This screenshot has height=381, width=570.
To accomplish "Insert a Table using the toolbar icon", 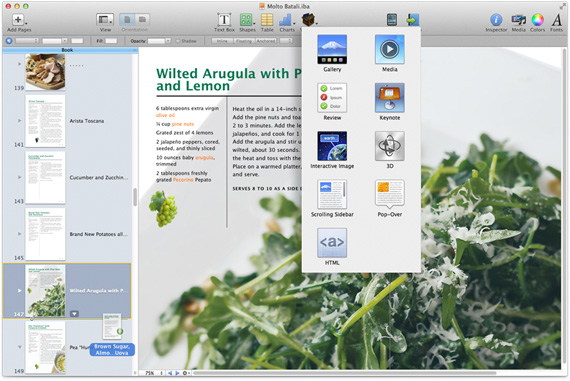I will 267,20.
